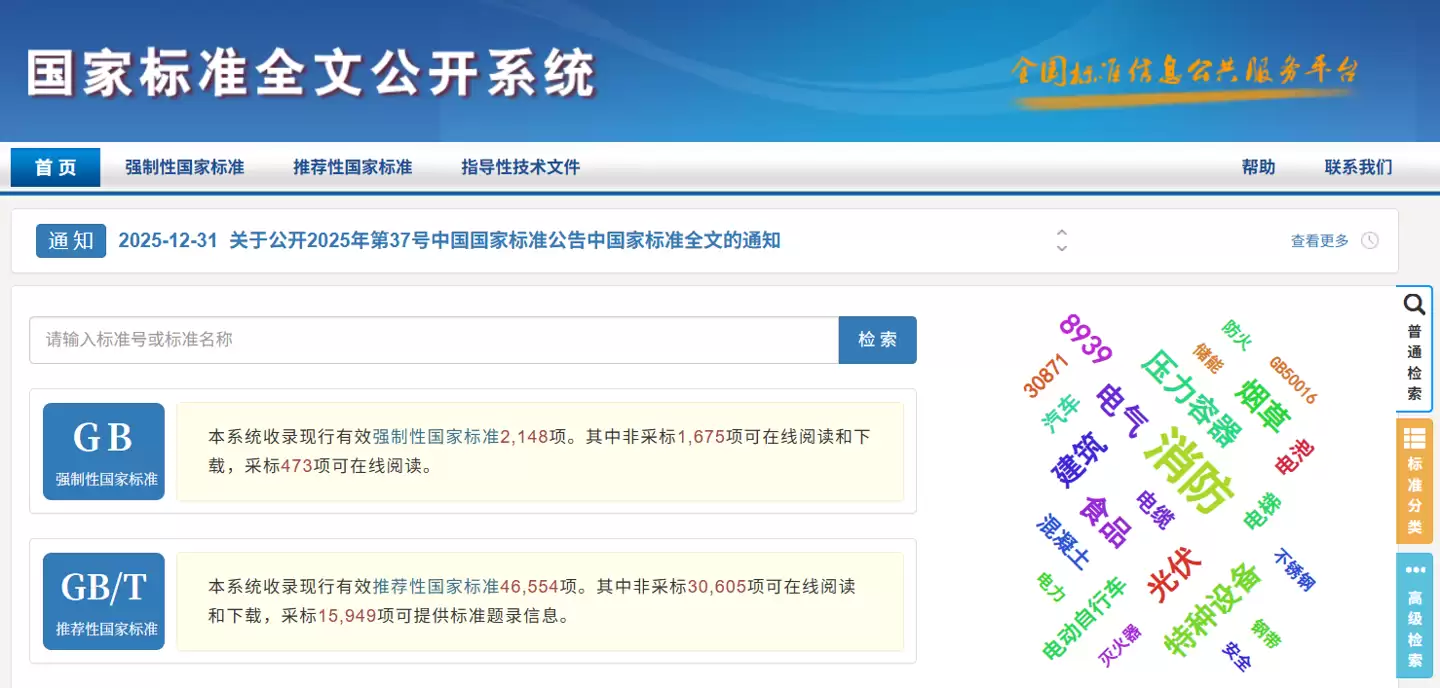Viewport: 1440px width, 688px height.
Task: Open the 指导性技术文件 menu item
Action: click(520, 167)
